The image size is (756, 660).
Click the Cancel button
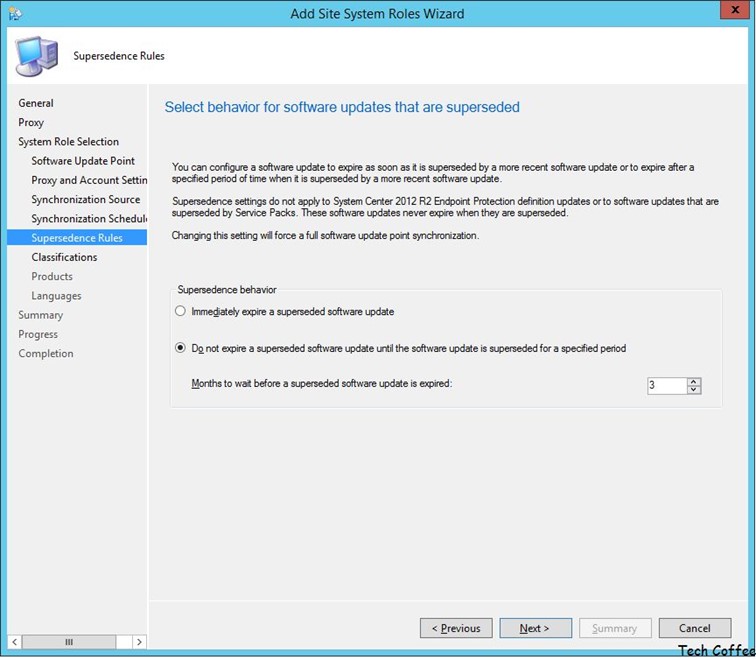click(x=695, y=628)
